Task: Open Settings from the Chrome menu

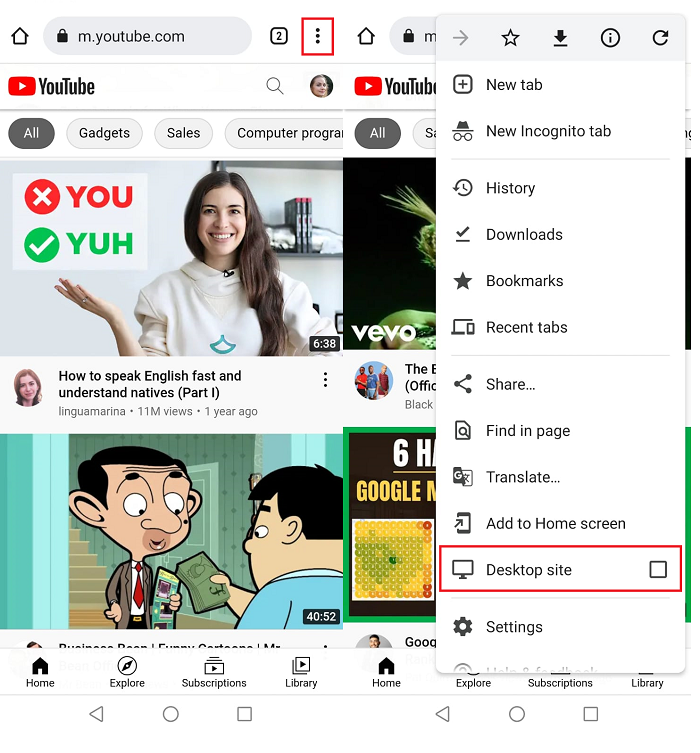Action: (560, 627)
